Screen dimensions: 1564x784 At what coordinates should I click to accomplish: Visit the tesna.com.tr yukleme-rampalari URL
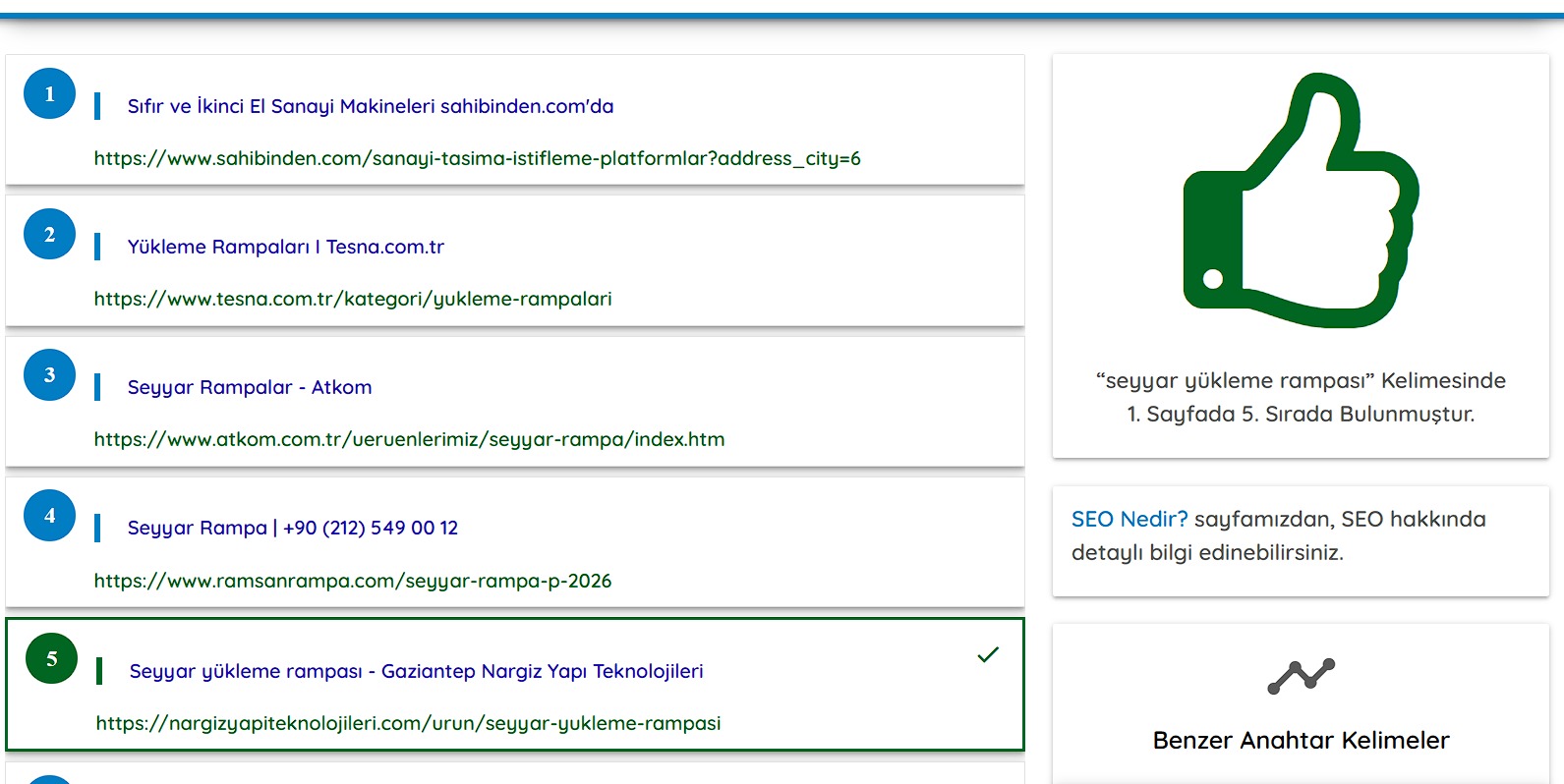coord(352,299)
